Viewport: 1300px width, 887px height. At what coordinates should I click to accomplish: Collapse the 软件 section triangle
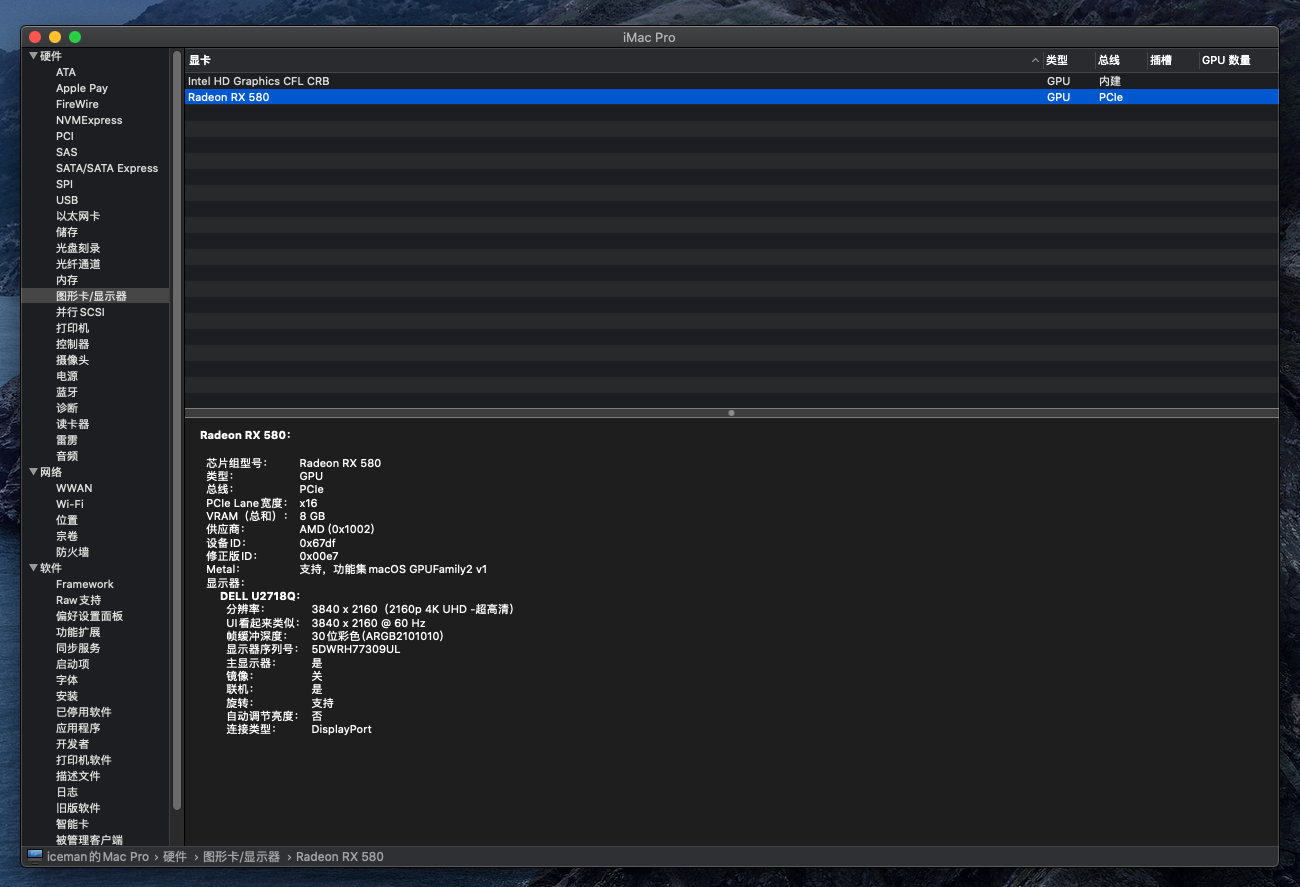[34, 568]
